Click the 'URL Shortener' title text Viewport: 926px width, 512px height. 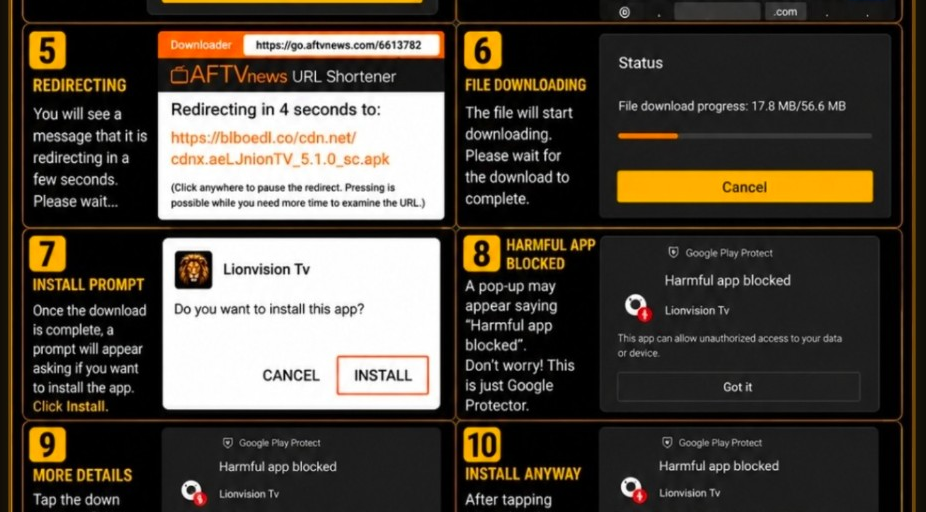(x=344, y=76)
